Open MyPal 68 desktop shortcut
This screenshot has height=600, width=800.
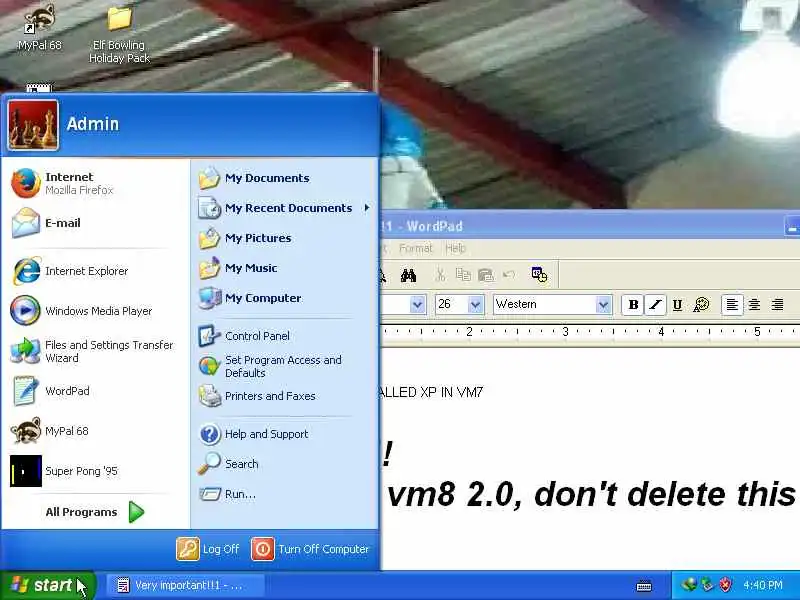tap(39, 27)
